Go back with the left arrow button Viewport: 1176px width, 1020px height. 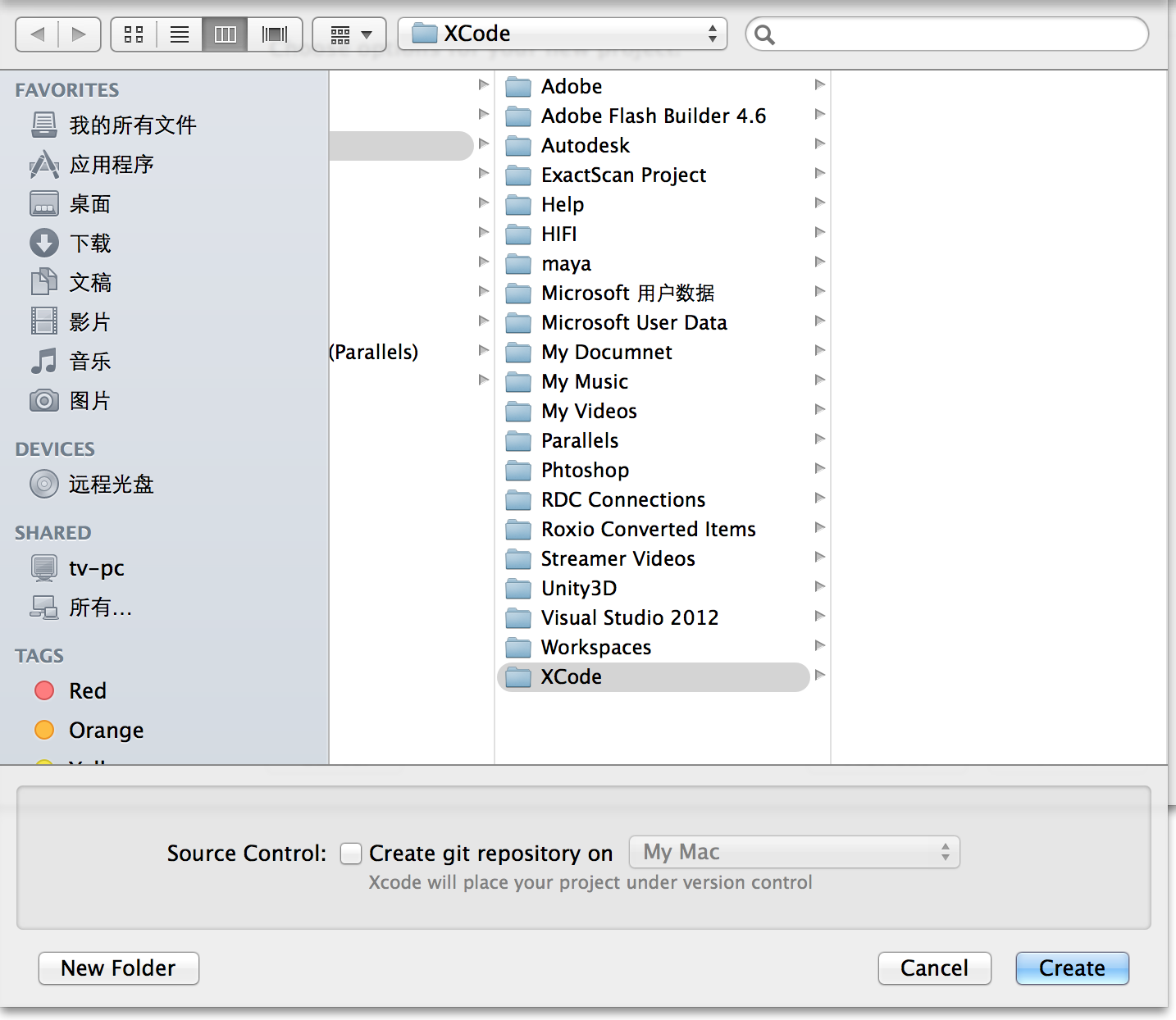pyautogui.click(x=37, y=34)
